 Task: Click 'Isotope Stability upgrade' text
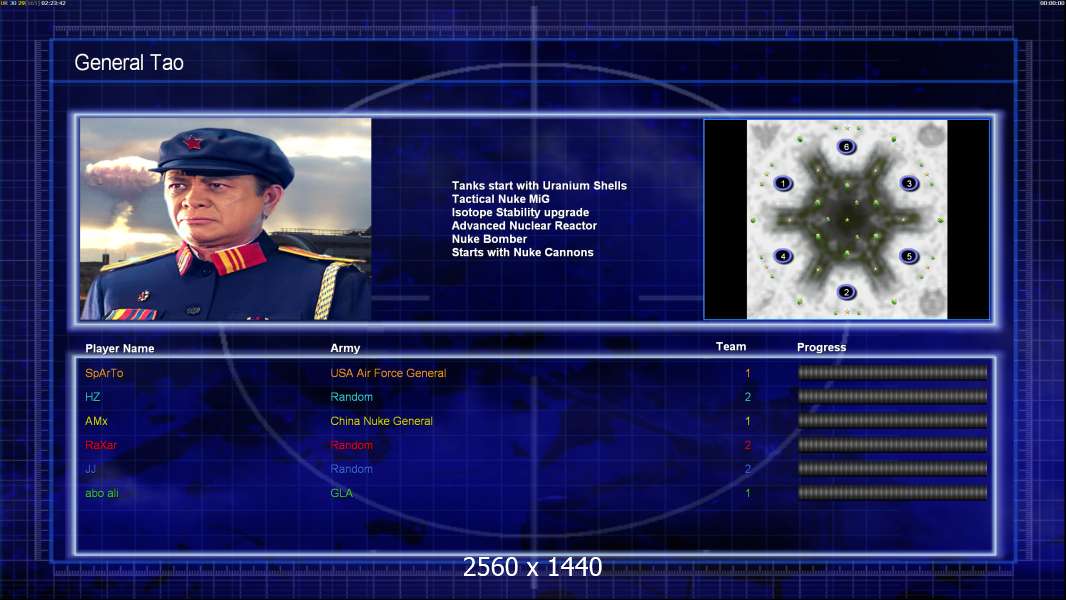click(520, 213)
